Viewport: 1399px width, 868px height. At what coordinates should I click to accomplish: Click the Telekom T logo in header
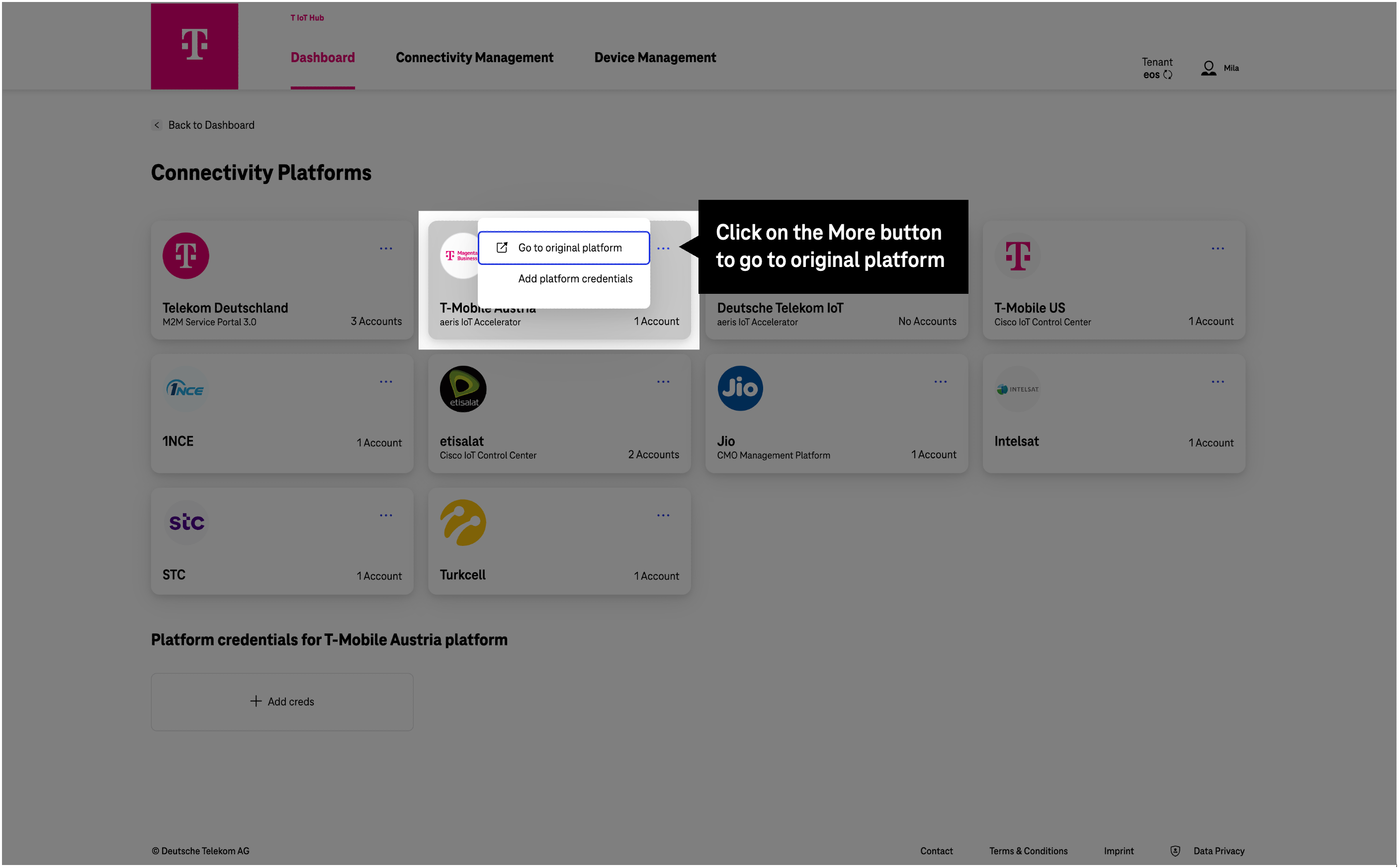194,45
